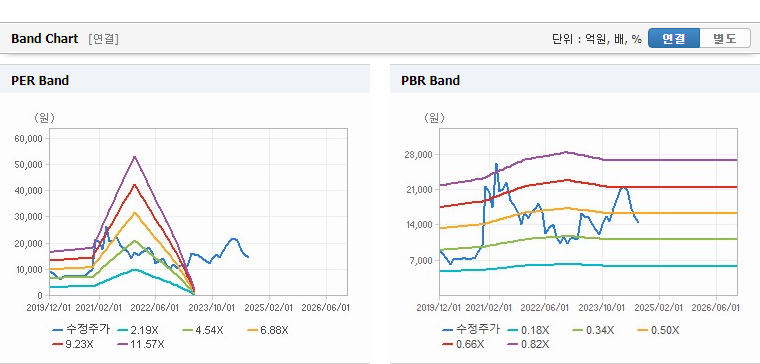The image size is (760, 364).
Task: Click the 28,000 y-axis label in PBR chart
Action: tap(419, 155)
